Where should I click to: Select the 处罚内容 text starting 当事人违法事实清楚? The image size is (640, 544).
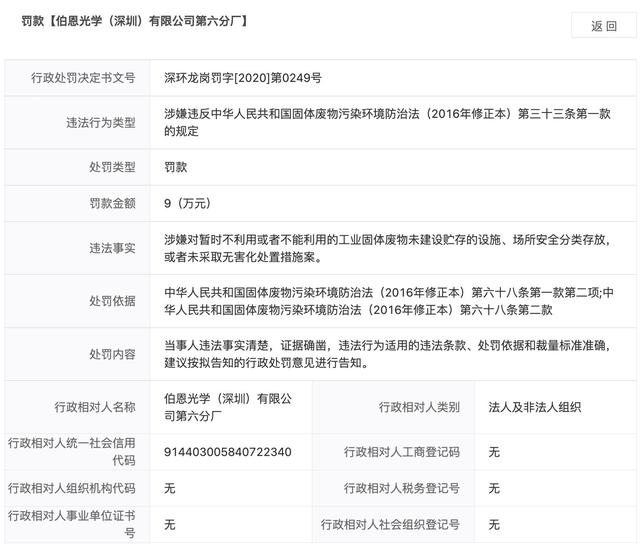point(387,354)
